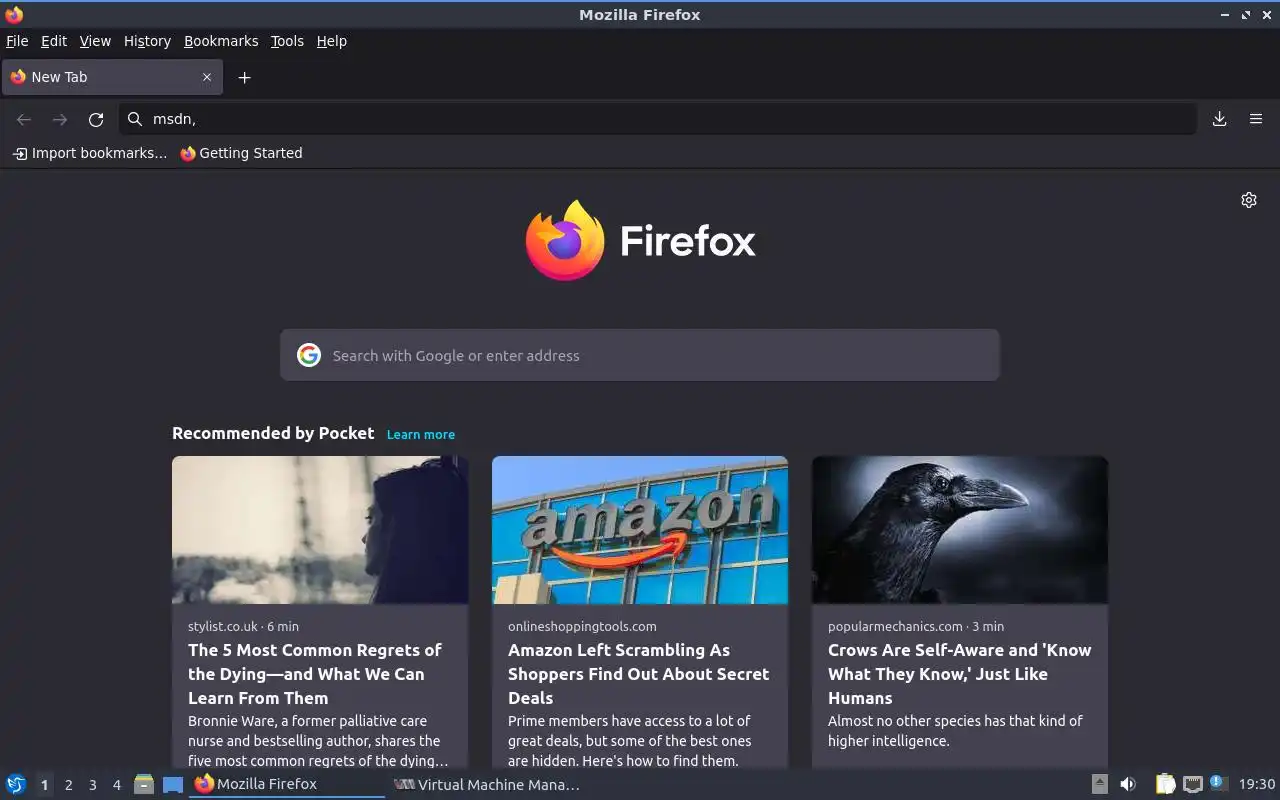Open the volume speaker tray icon
The width and height of the screenshot is (1280, 800).
tap(1128, 784)
